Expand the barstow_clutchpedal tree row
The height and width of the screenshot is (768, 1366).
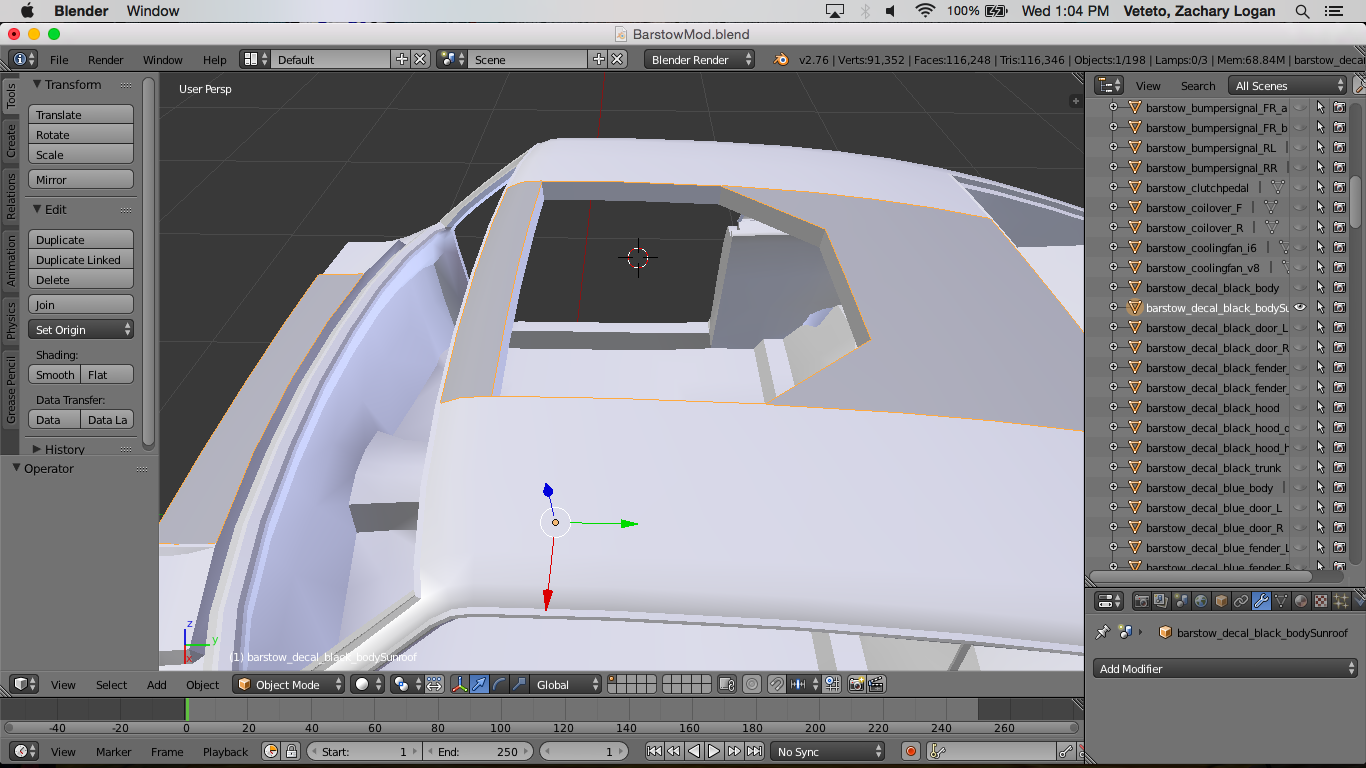1113,187
